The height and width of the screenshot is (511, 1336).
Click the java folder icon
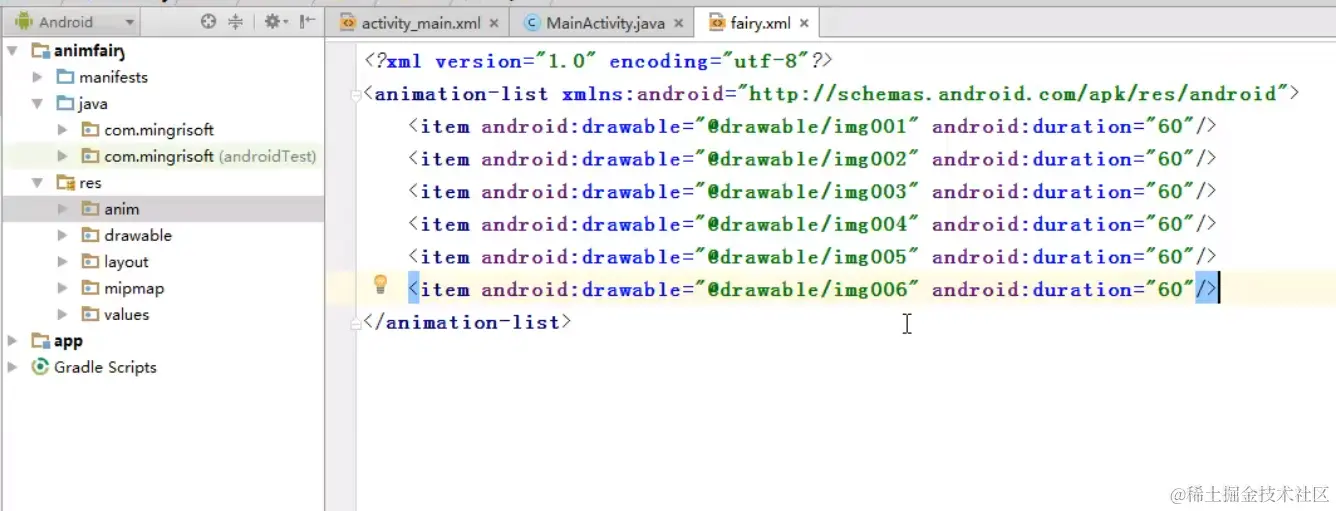(x=65, y=103)
